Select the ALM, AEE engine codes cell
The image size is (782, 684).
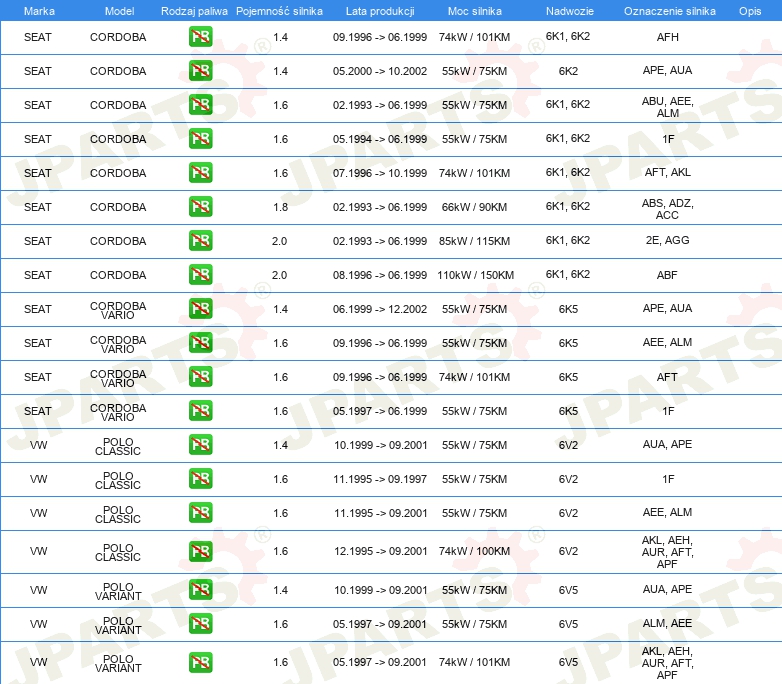coord(667,623)
